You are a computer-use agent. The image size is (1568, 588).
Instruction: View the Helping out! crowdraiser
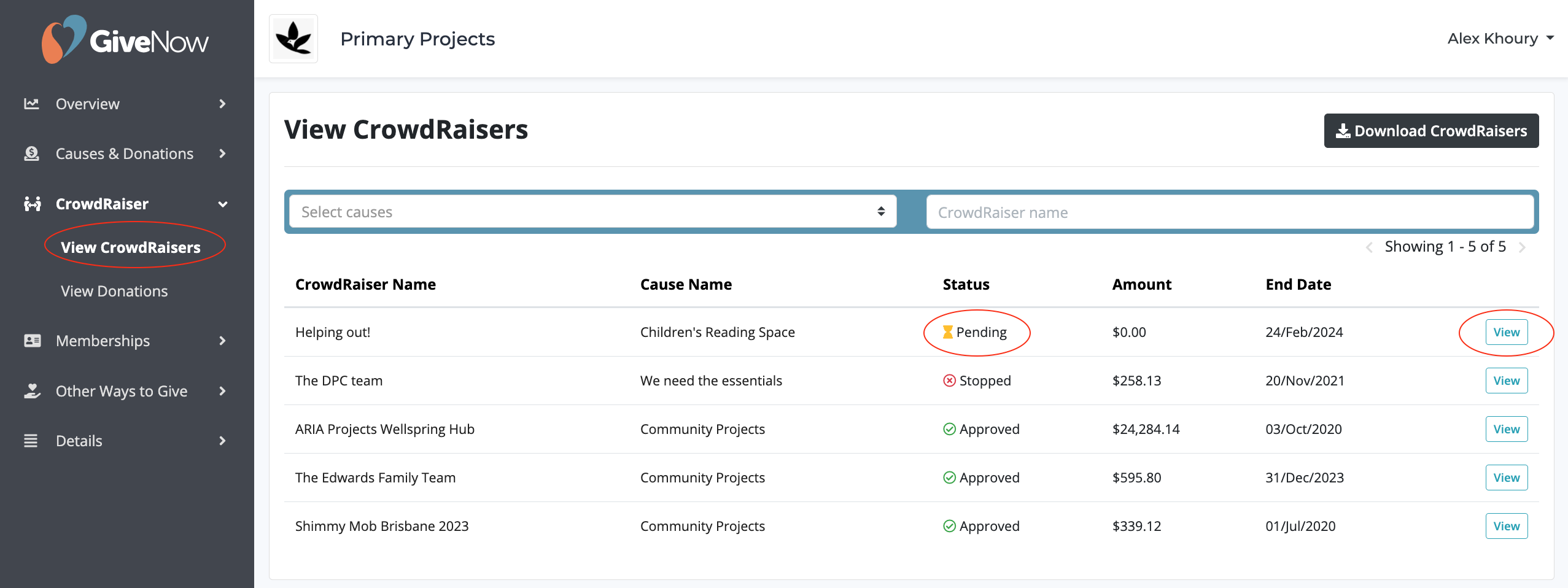(1507, 332)
